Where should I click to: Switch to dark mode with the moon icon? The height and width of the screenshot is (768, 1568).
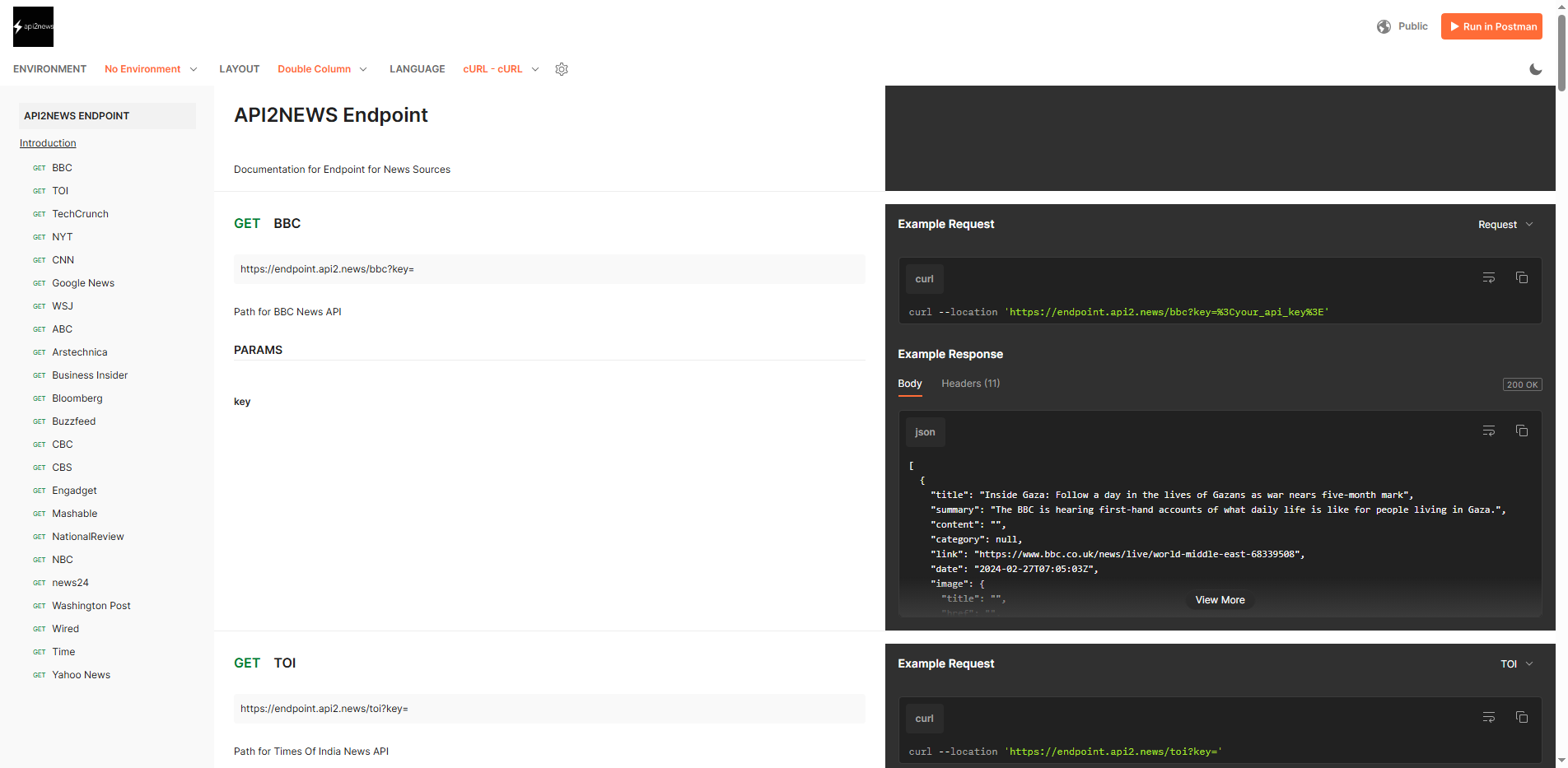tap(1535, 69)
